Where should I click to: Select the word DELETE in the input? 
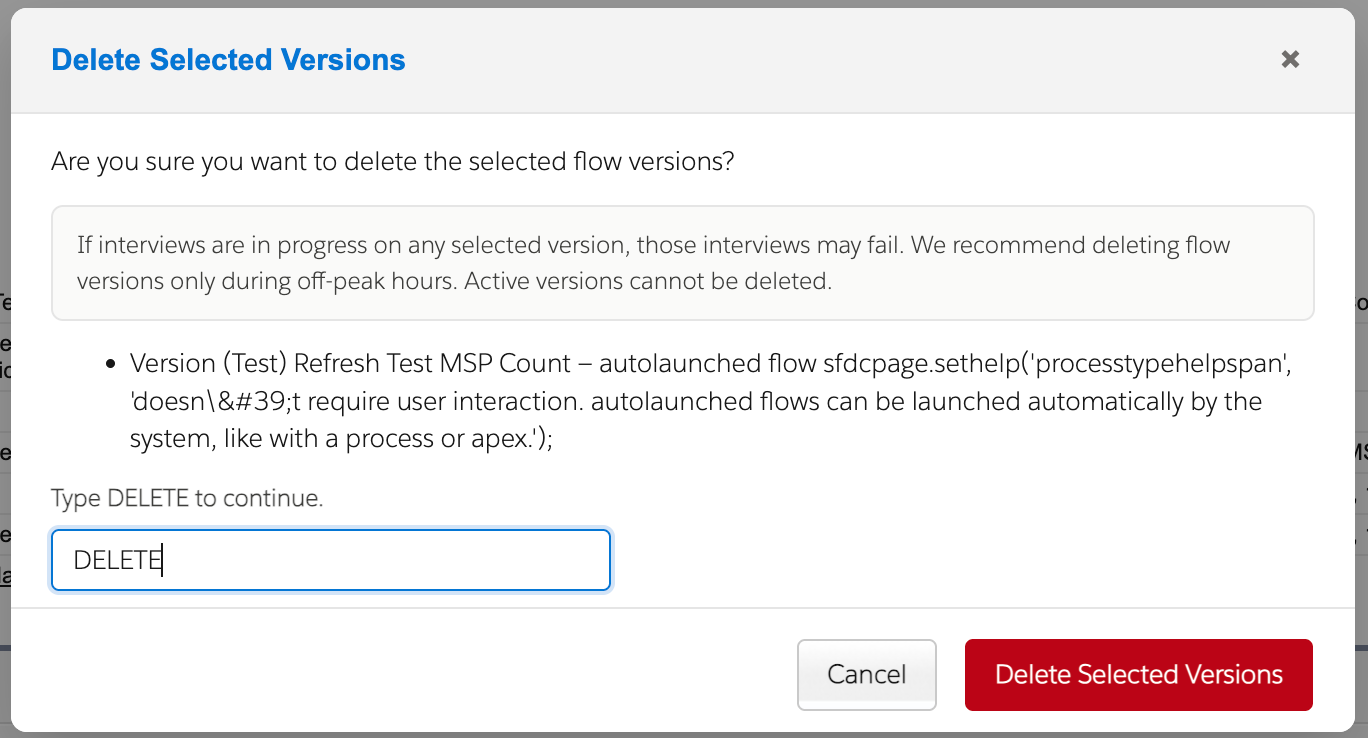[115, 560]
